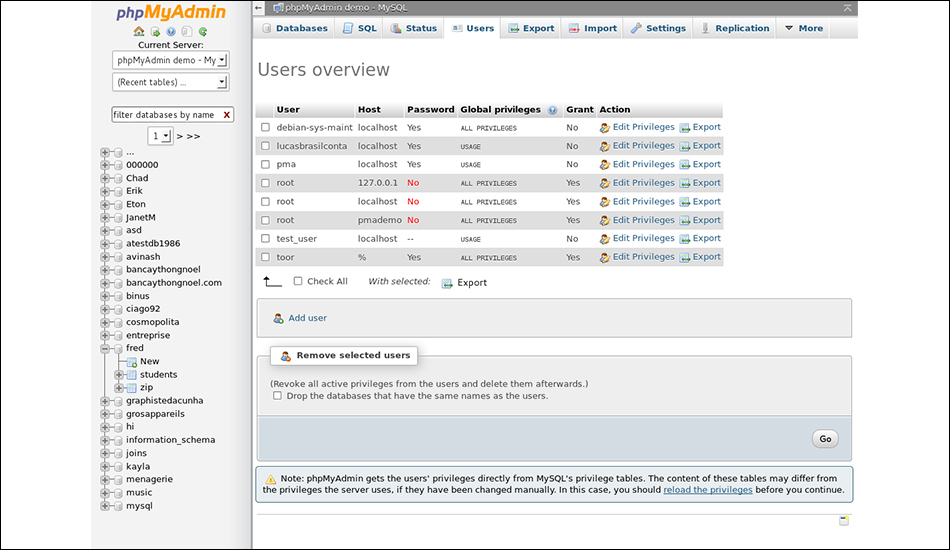Click the log out icon in sidebar
Image resolution: width=950 pixels, height=550 pixels.
tap(155, 31)
